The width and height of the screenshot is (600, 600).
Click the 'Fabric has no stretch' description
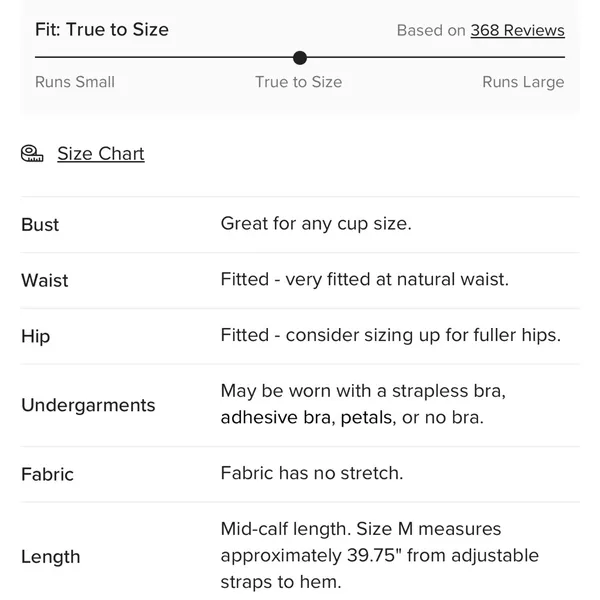(312, 473)
